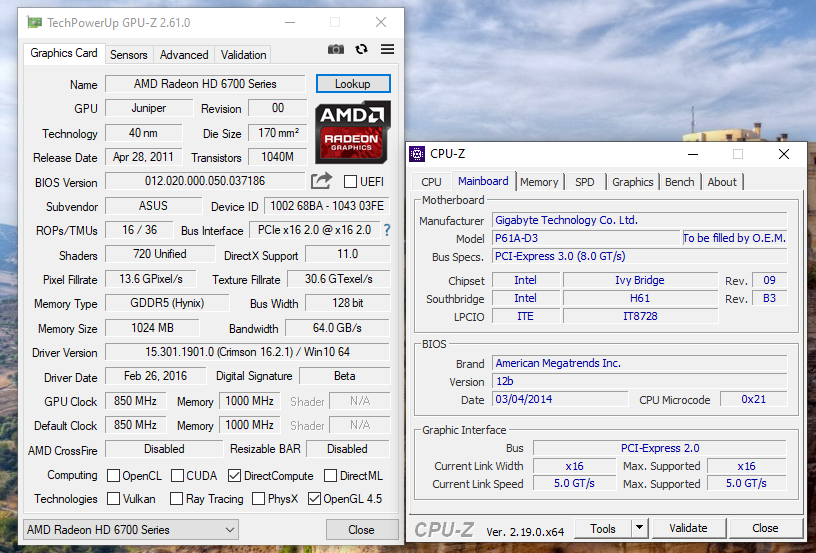Image resolution: width=816 pixels, height=553 pixels.
Task: Toggle the DirectCompute checkbox
Action: pos(234,475)
